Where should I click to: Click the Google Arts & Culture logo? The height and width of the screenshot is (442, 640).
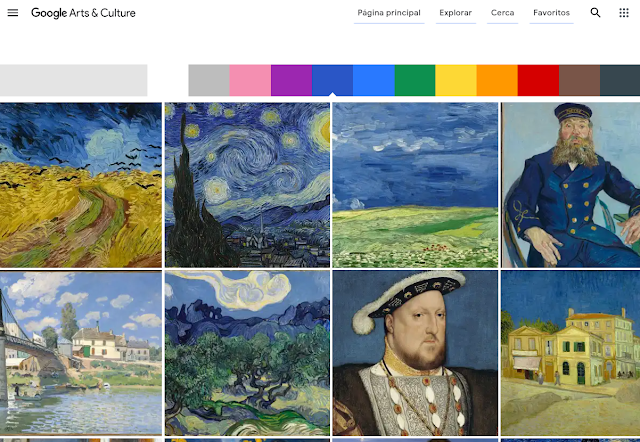pyautogui.click(x=83, y=13)
